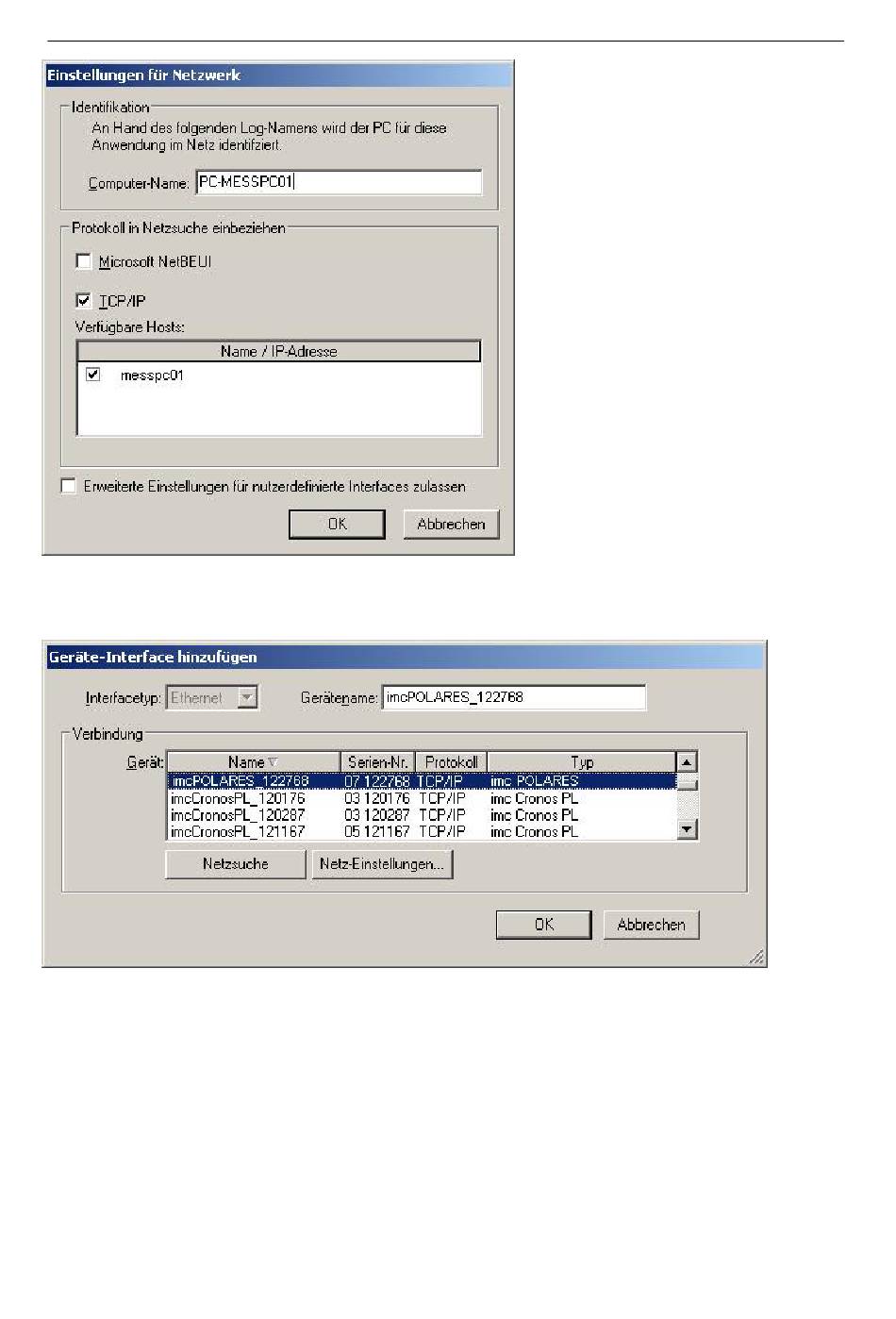Uncheck the TCP/IP protocol checkbox
The width and height of the screenshot is (896, 1319).
coord(84,301)
